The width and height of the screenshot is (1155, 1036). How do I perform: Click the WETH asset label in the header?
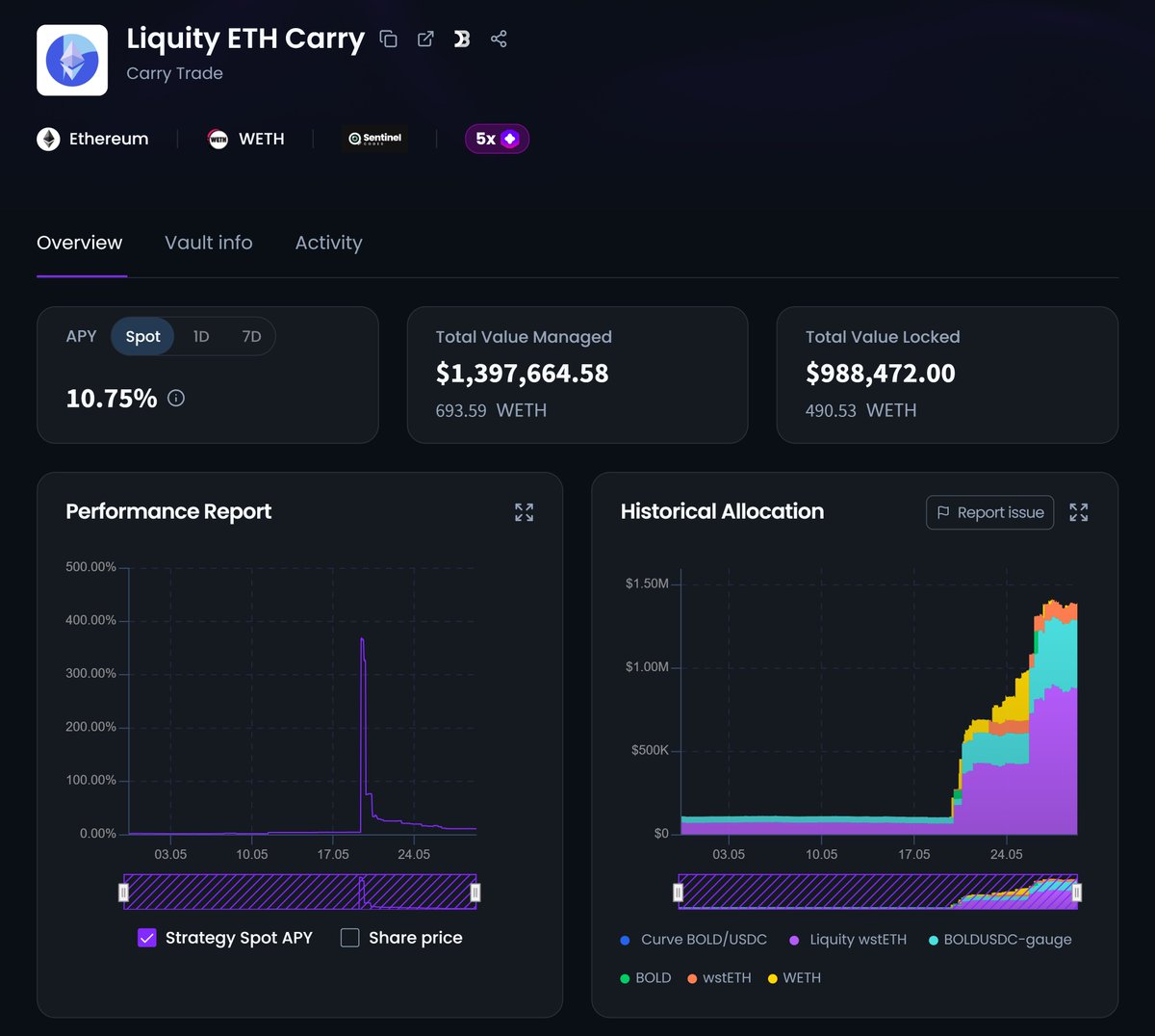pyautogui.click(x=262, y=139)
